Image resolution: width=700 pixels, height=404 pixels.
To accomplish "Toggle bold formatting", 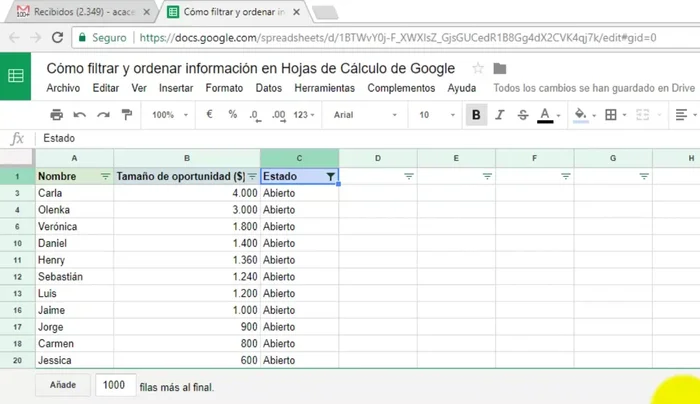I will click(x=476, y=115).
